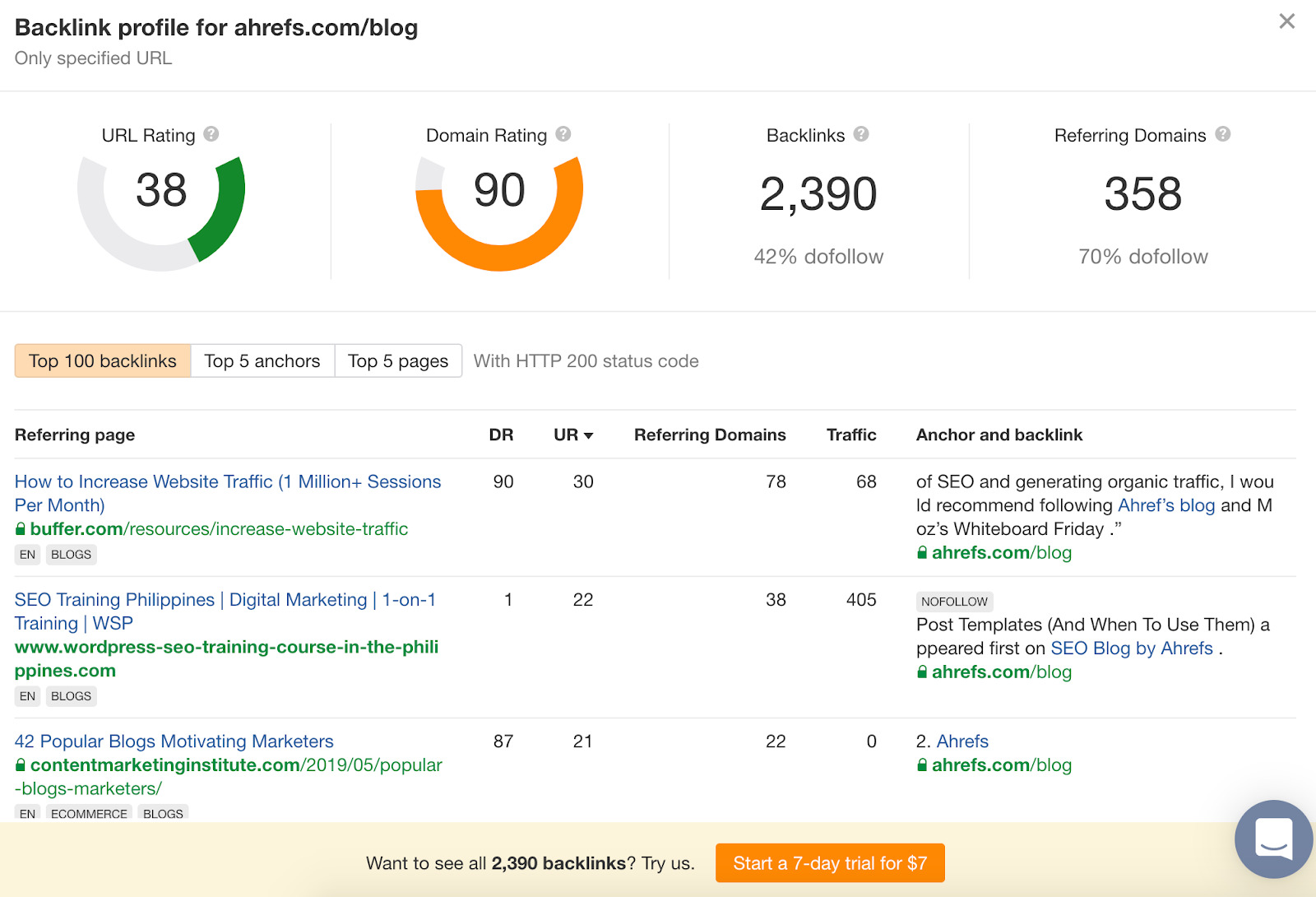1316x897 pixels.
Task: Select the EN language tag under buffer.com
Action: coord(27,554)
